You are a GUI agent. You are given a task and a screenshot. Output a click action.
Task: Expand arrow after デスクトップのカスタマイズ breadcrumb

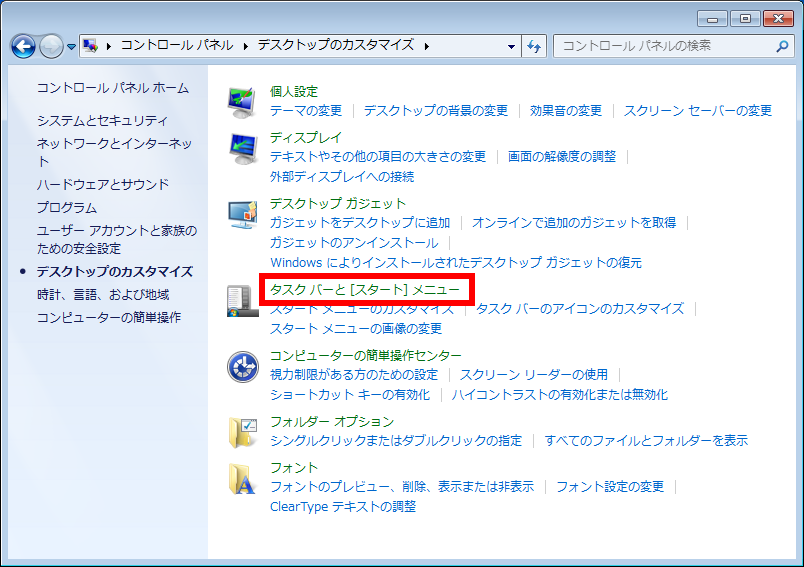click(x=427, y=46)
